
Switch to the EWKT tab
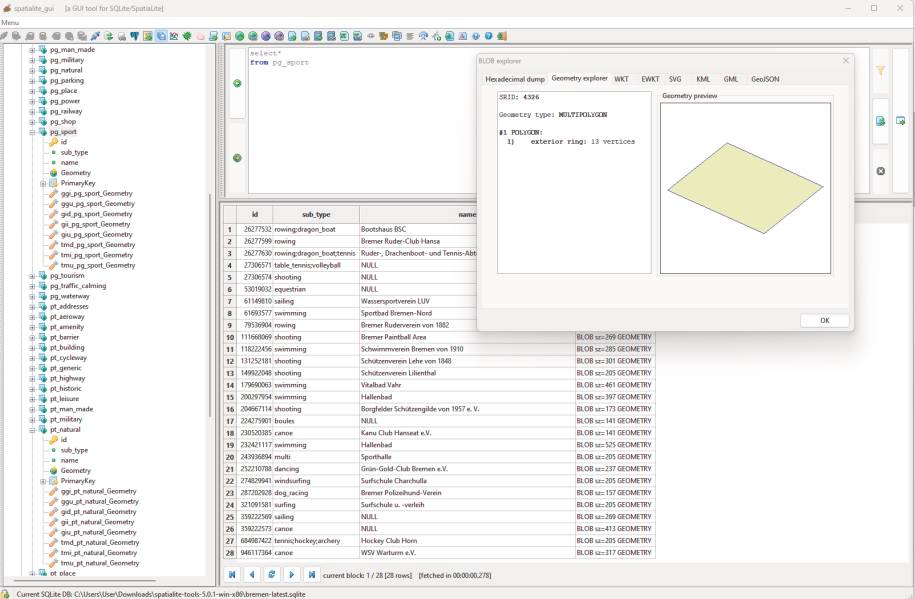[650, 79]
